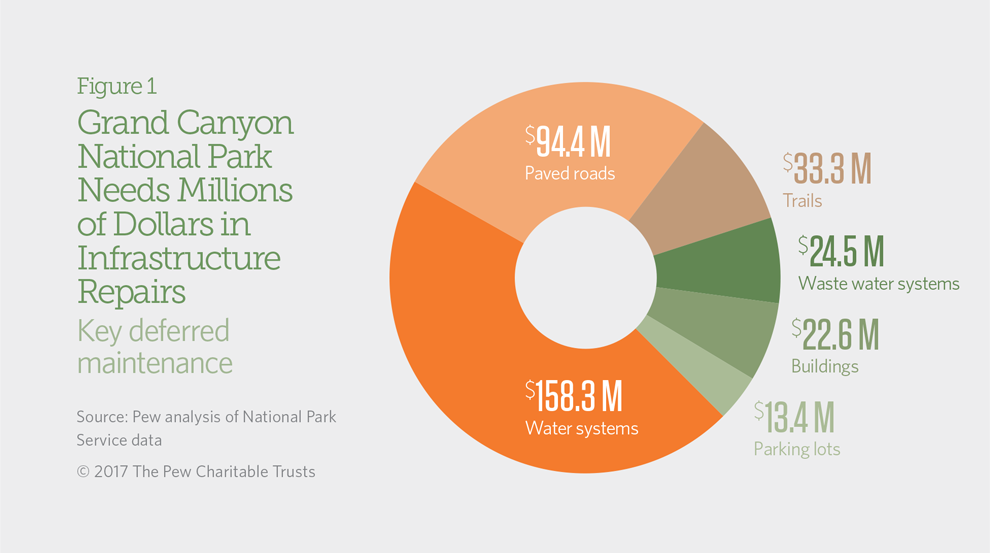990x553 pixels.
Task: Select the $22.6 M amount text
Action: pyautogui.click(x=835, y=335)
